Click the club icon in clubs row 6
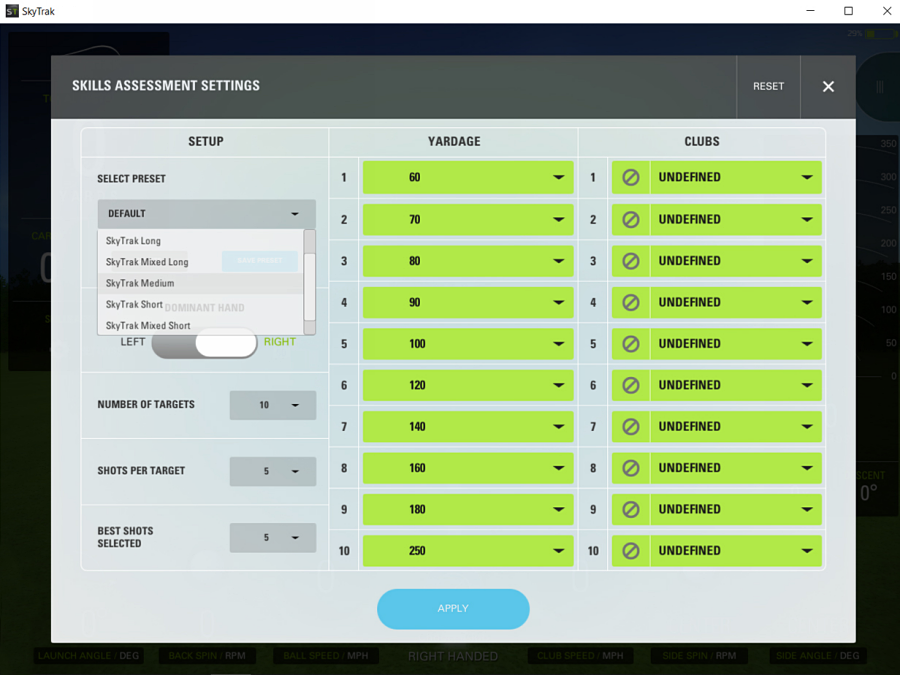900x675 pixels. (630, 385)
